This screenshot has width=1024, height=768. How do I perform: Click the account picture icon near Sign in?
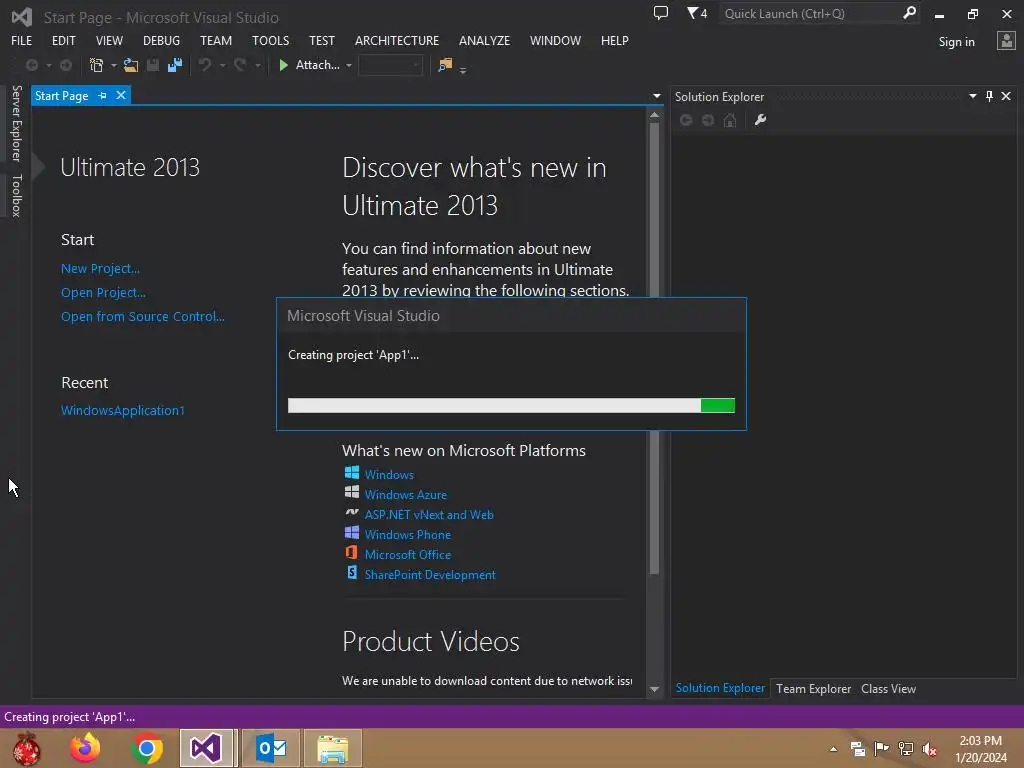pyautogui.click(x=1006, y=41)
